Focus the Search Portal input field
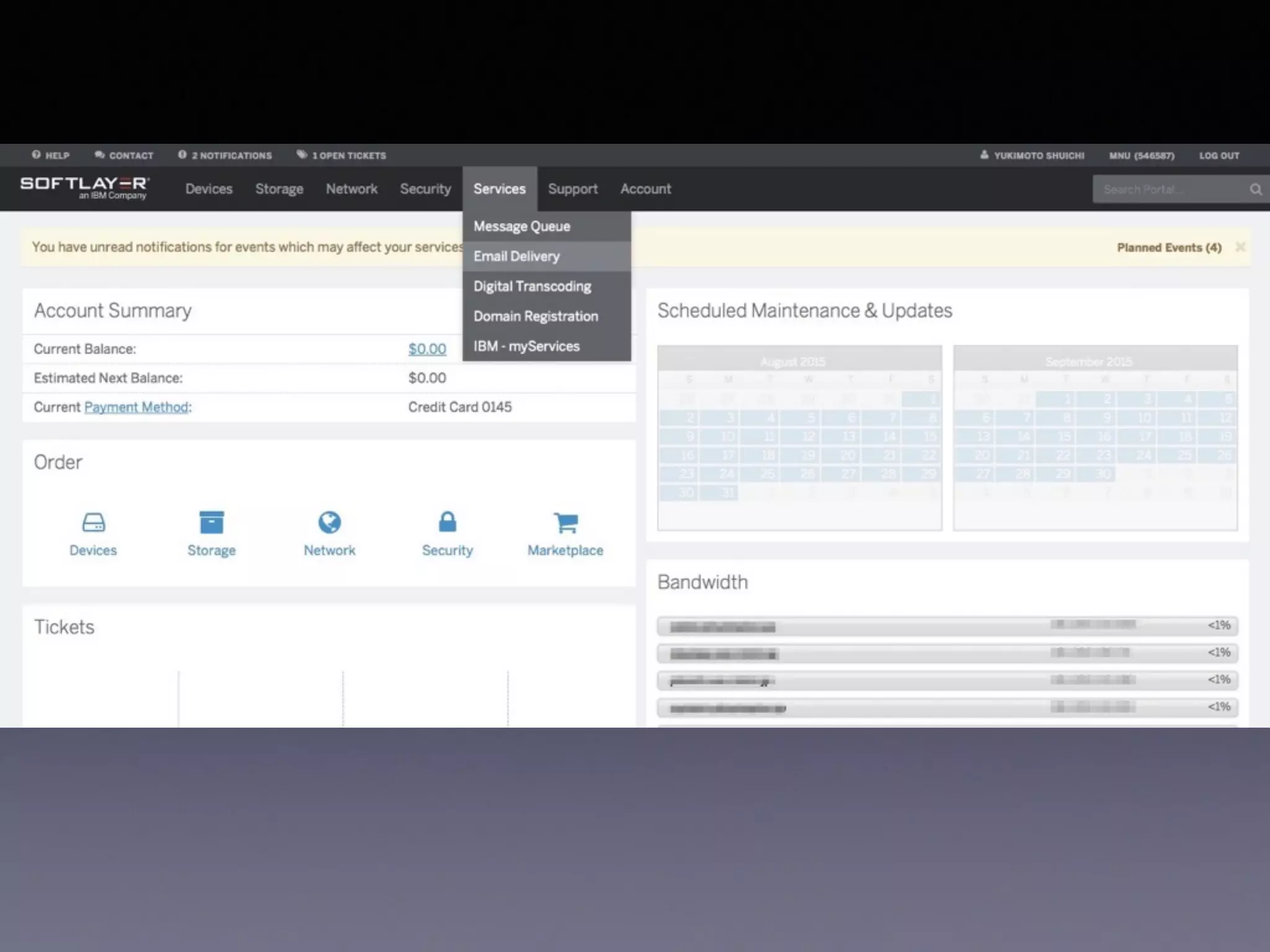Viewport: 1270px width, 952px height. coord(1170,190)
